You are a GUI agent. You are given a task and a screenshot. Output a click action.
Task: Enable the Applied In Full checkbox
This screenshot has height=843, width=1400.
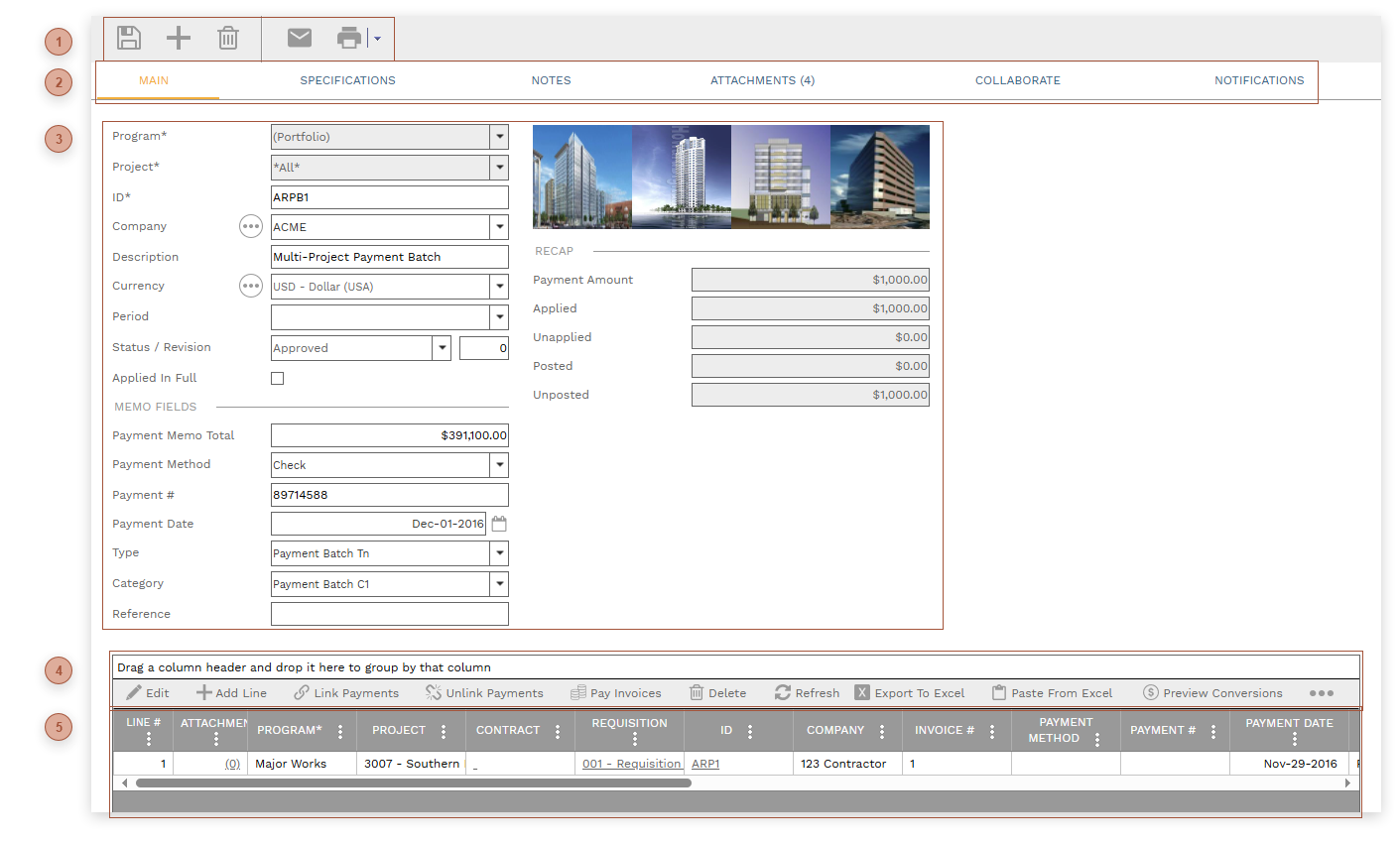(x=277, y=378)
